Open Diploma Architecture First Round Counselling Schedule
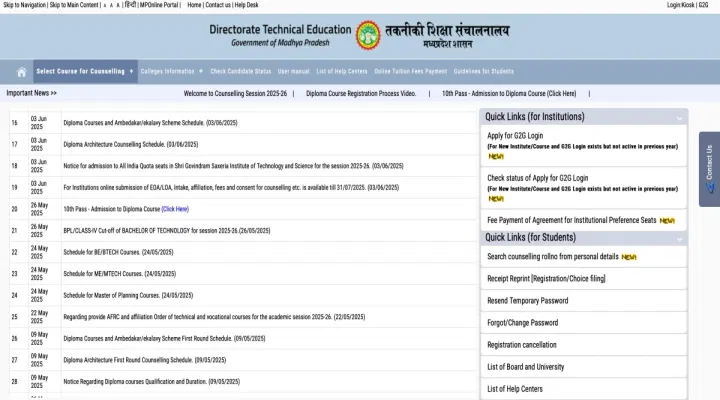 (x=145, y=360)
